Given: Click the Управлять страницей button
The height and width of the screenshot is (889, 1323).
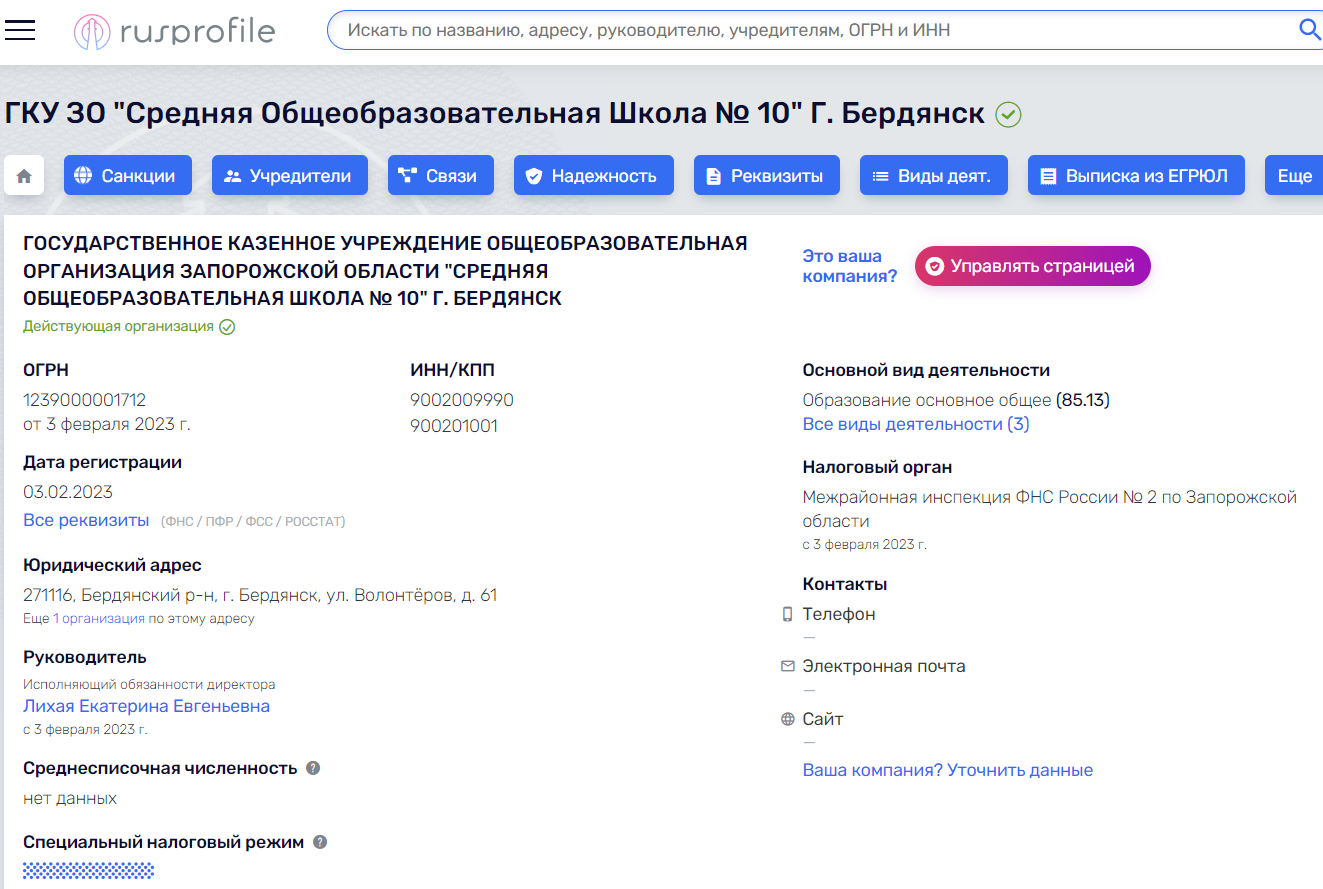Looking at the screenshot, I should (x=1032, y=266).
